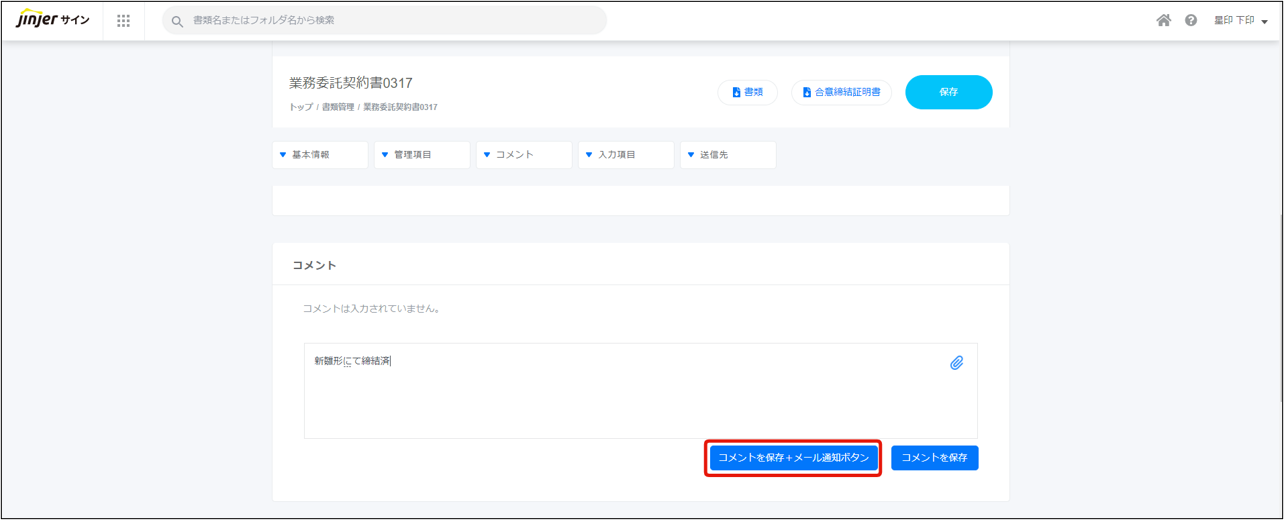This screenshot has width=1284, height=520.
Task: Click the トップ breadcrumb link
Action: point(300,107)
